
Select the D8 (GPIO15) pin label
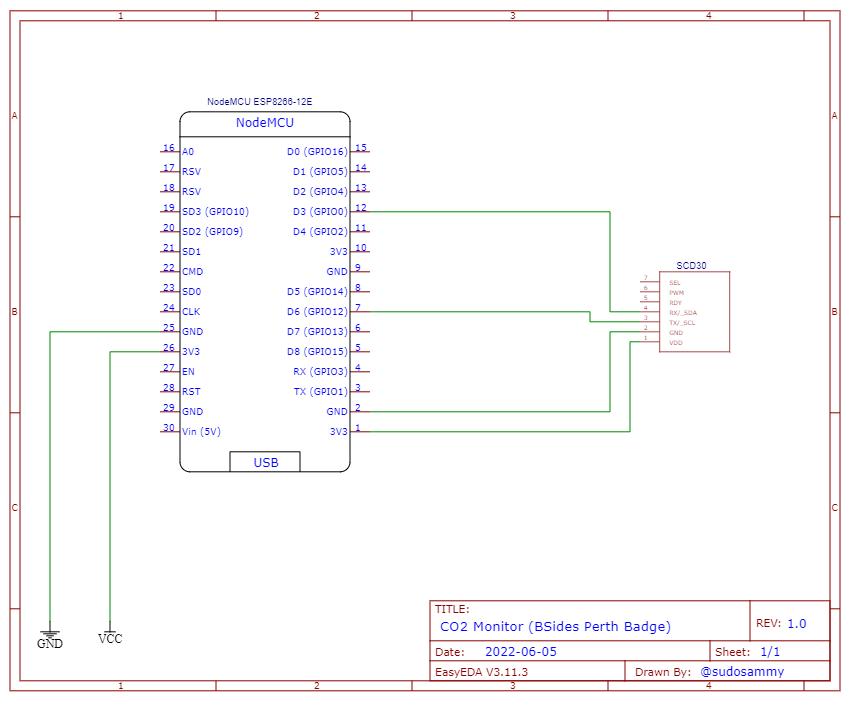click(317, 352)
